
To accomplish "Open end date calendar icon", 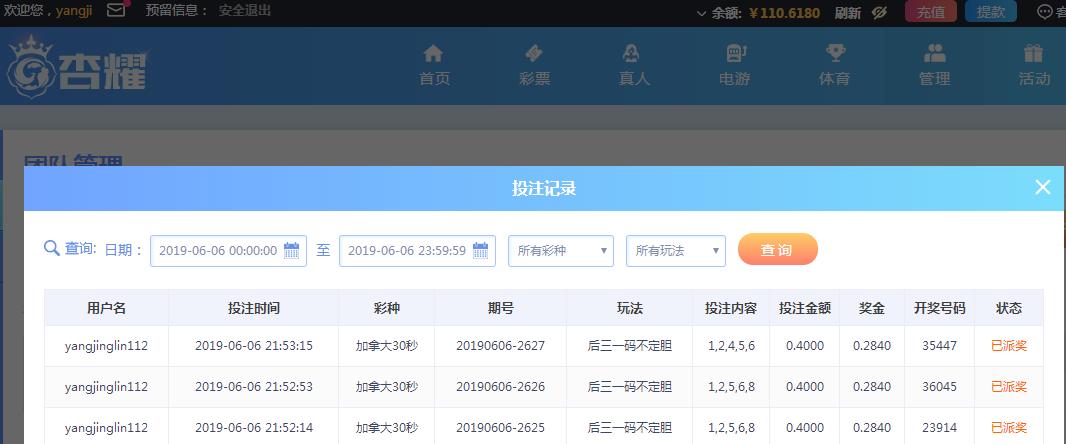I will [x=481, y=250].
